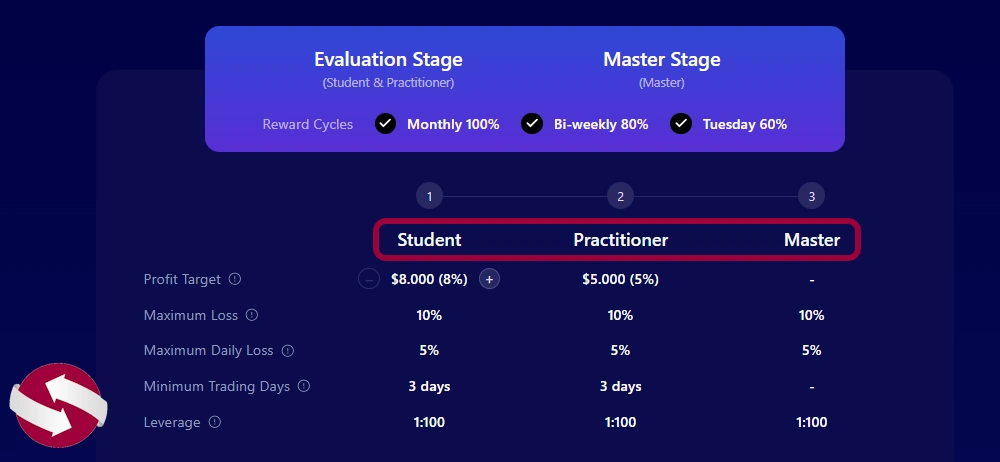This screenshot has width=1000, height=462.
Task: Click the Leverage info icon
Action: click(x=215, y=422)
